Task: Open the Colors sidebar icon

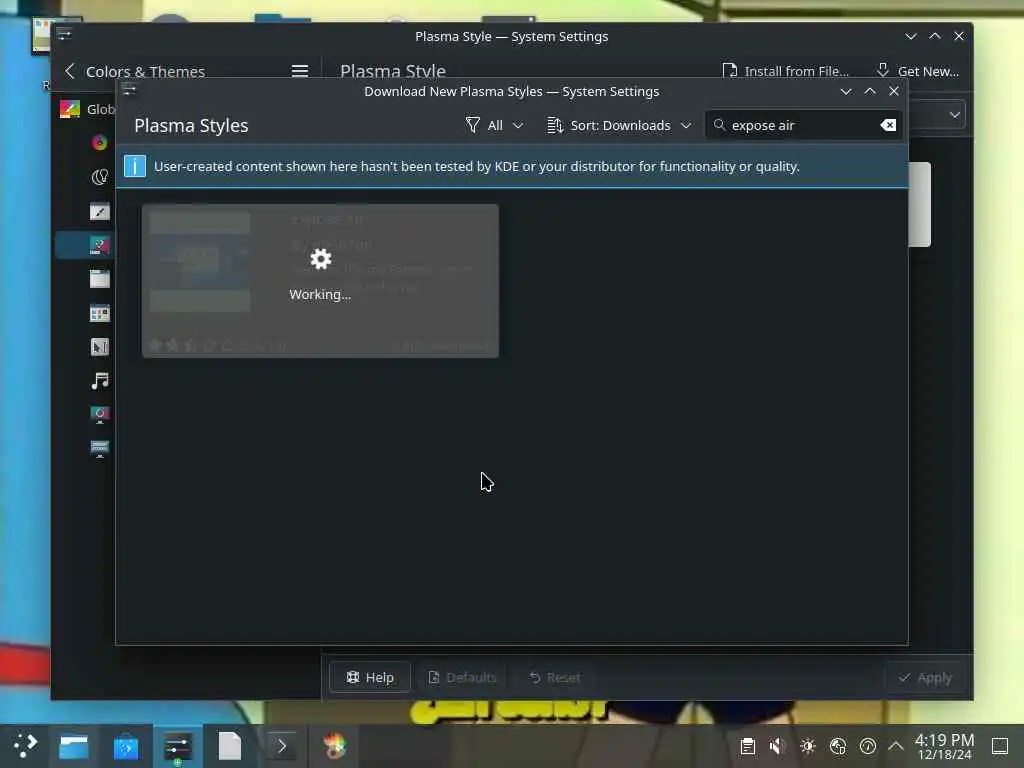Action: (x=99, y=142)
